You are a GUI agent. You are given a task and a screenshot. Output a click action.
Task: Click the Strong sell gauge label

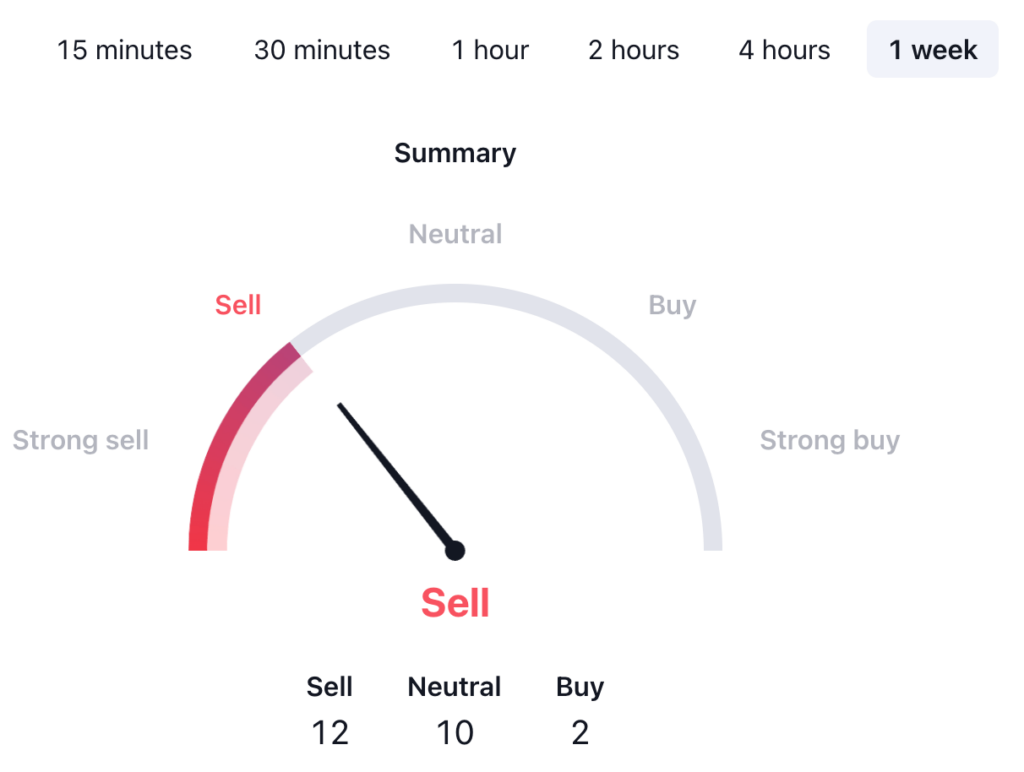pos(81,440)
